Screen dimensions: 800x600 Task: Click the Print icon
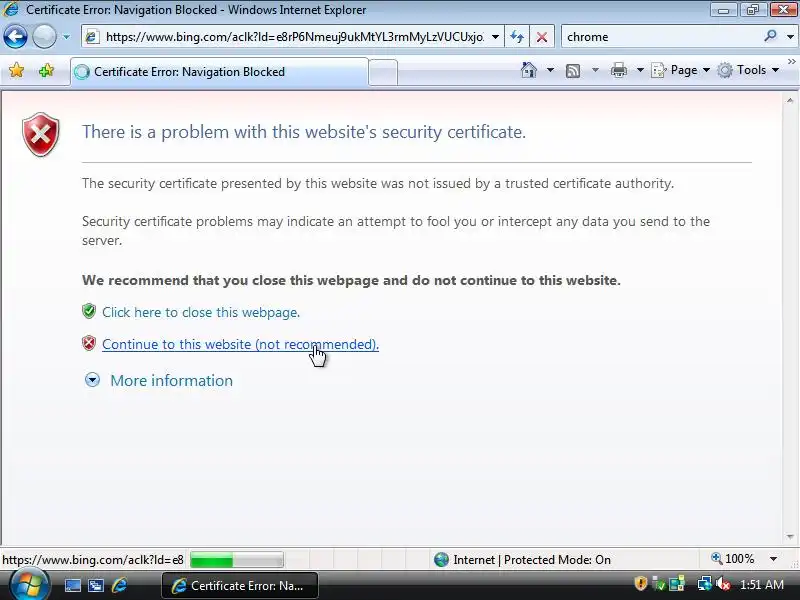point(619,70)
